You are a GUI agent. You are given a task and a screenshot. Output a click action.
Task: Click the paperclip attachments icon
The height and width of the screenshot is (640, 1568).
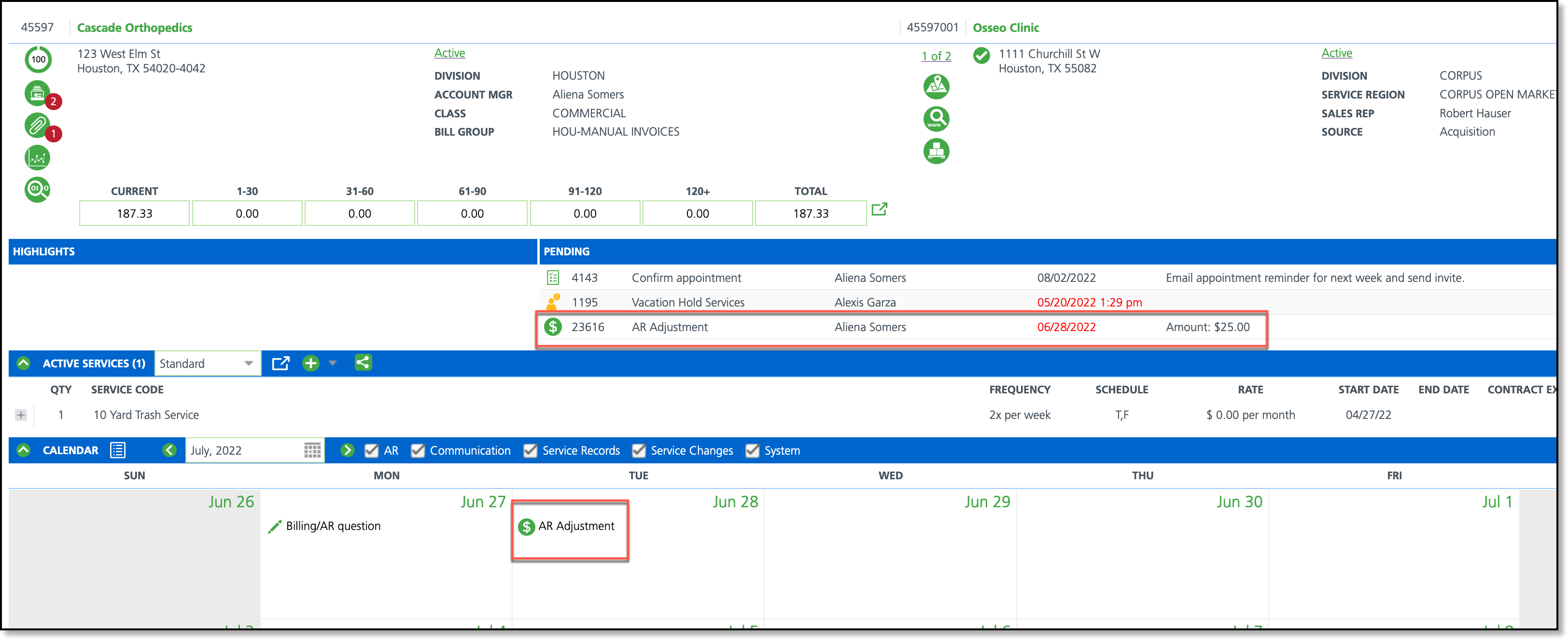(x=37, y=126)
